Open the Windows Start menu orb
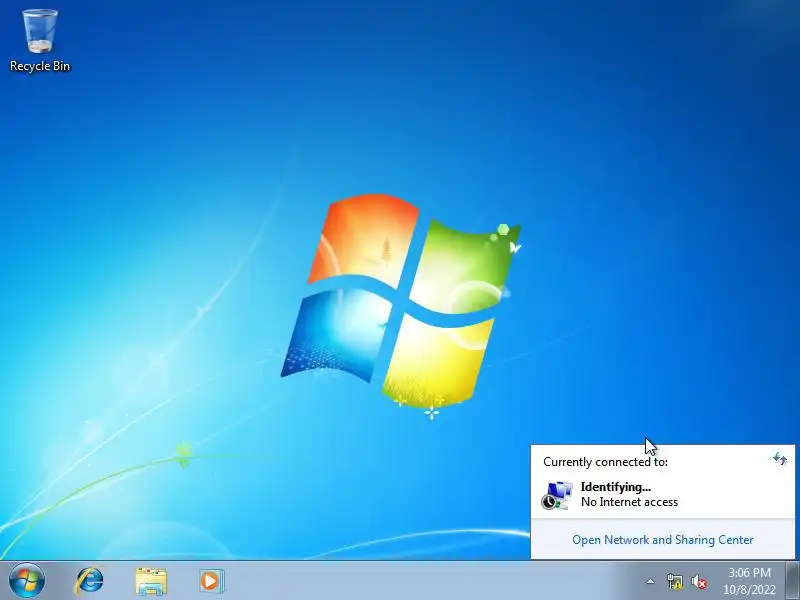Screen dimensions: 800x600 (x=27, y=581)
